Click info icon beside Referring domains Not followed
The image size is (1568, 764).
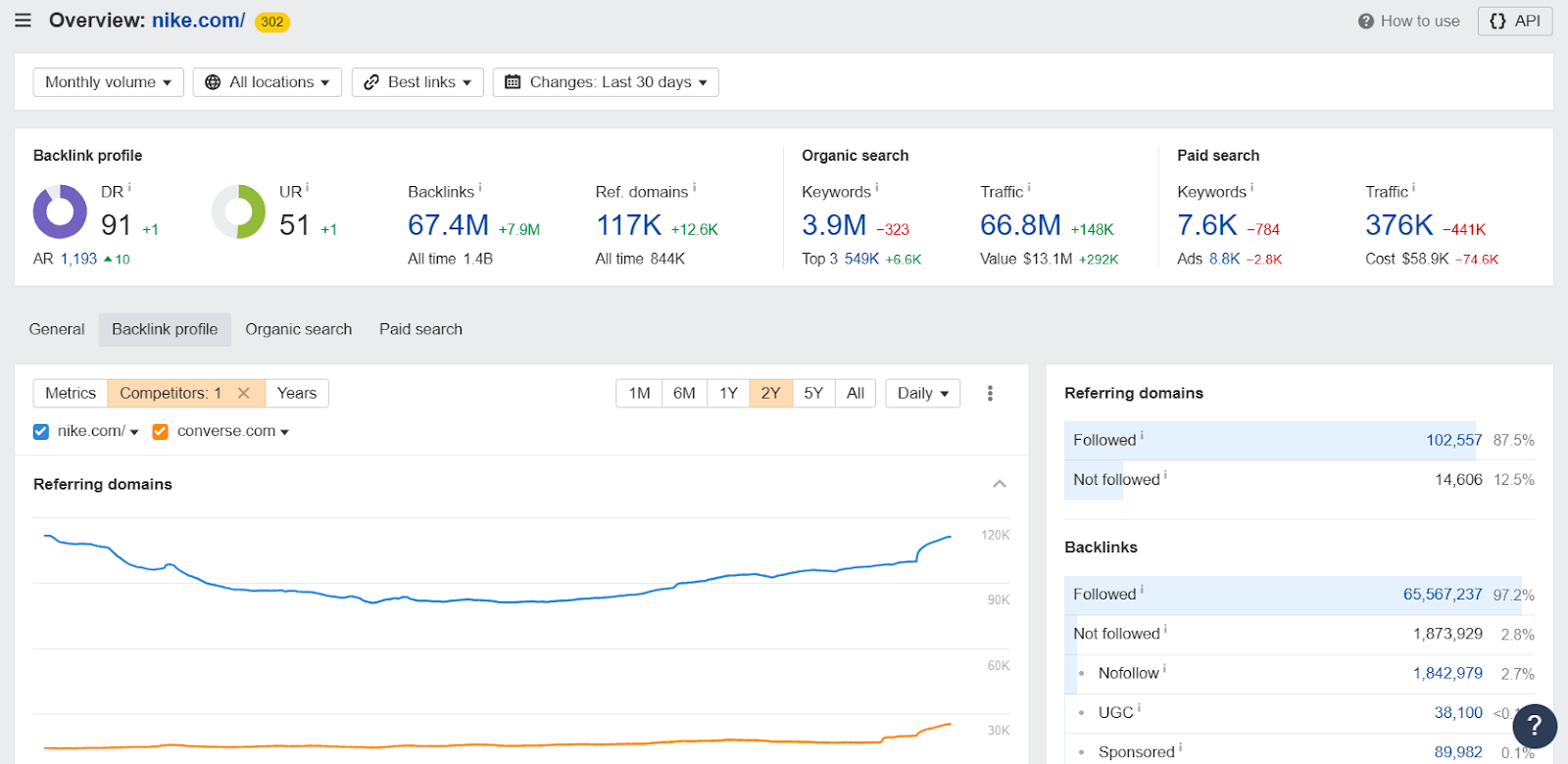[1165, 475]
